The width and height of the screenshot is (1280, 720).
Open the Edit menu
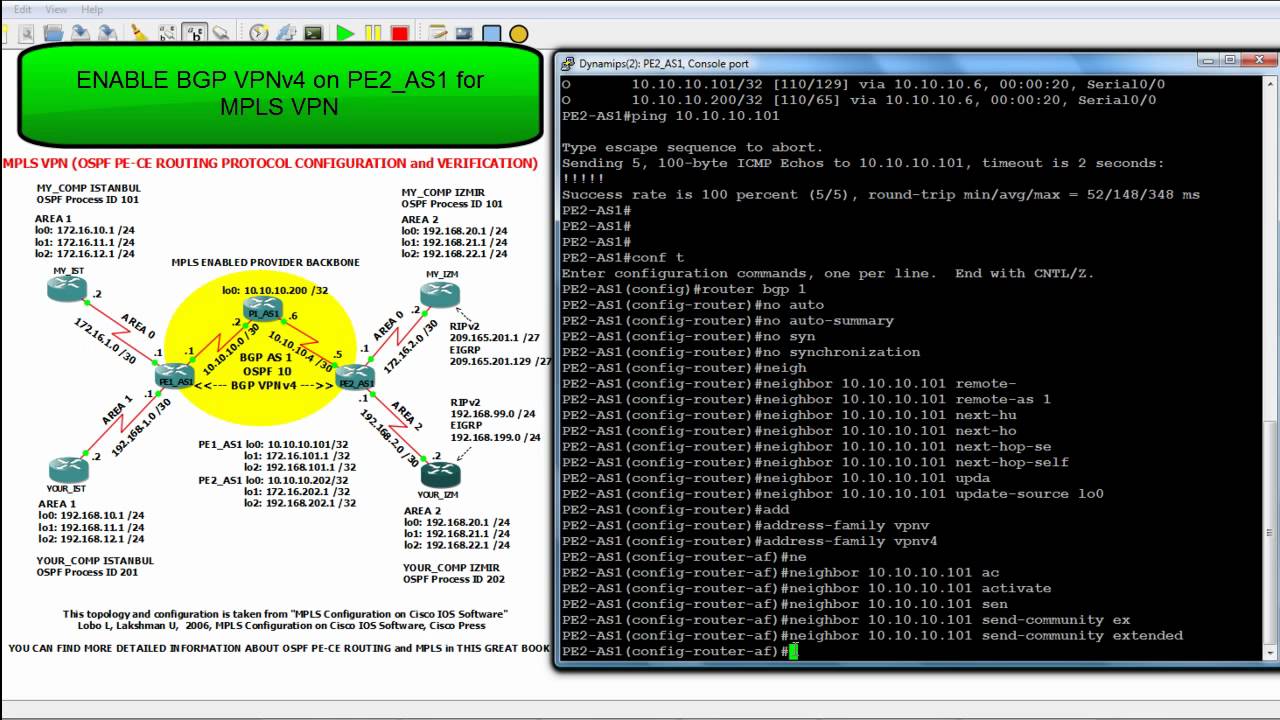[x=21, y=9]
